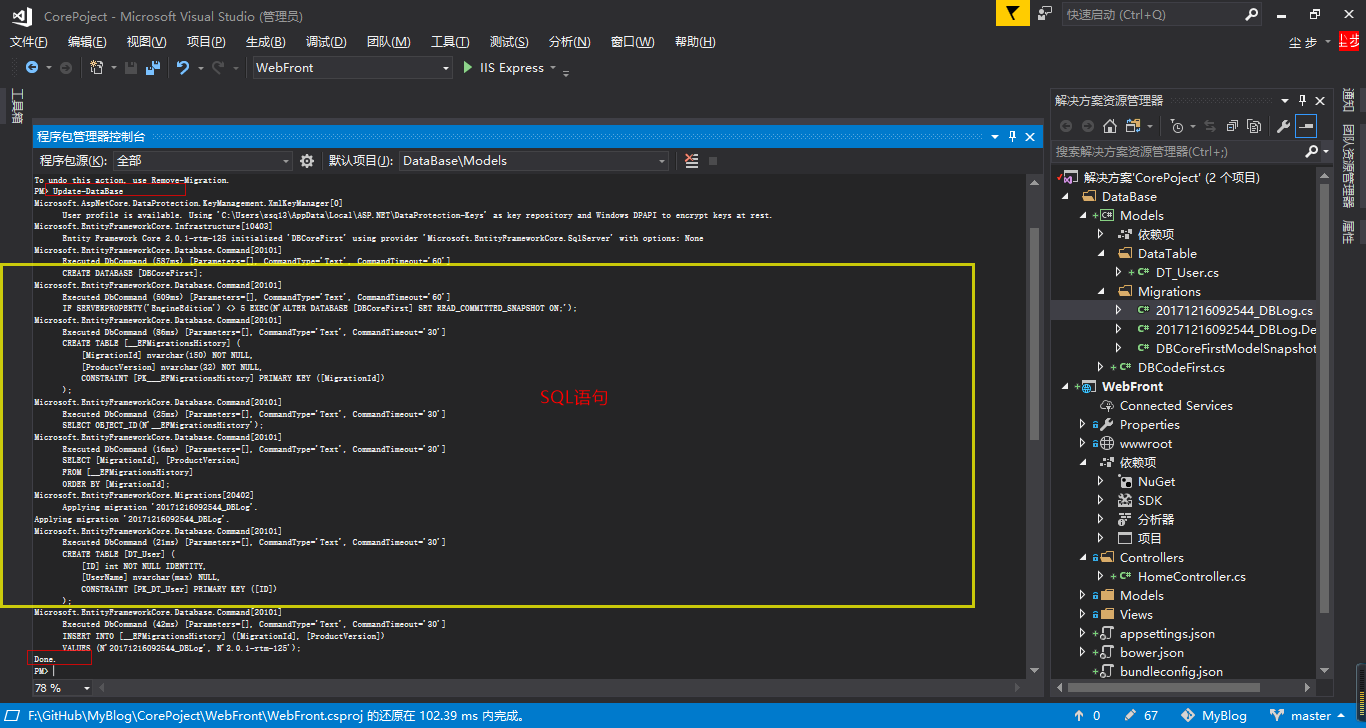Open the 帮助(H) menu

tap(695, 42)
